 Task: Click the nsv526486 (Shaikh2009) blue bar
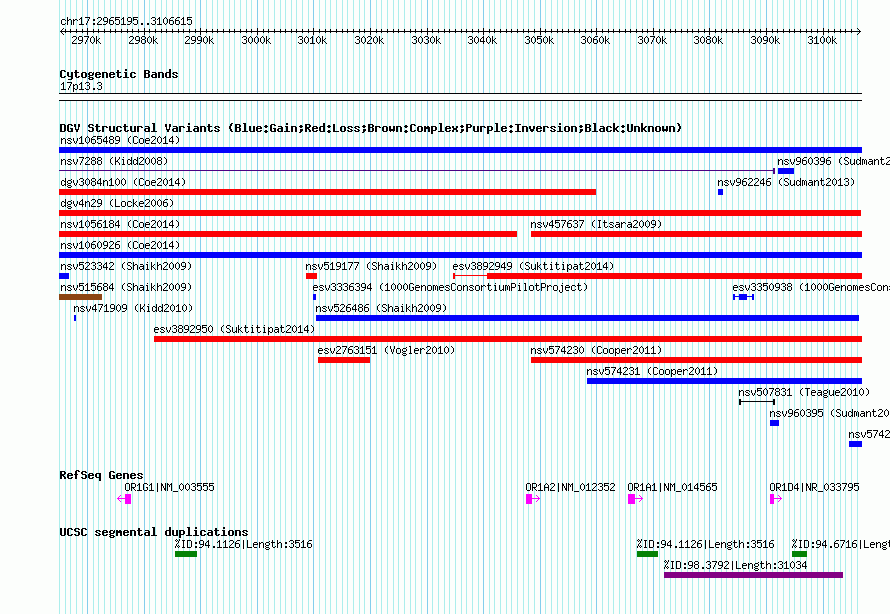pyautogui.click(x=587, y=318)
